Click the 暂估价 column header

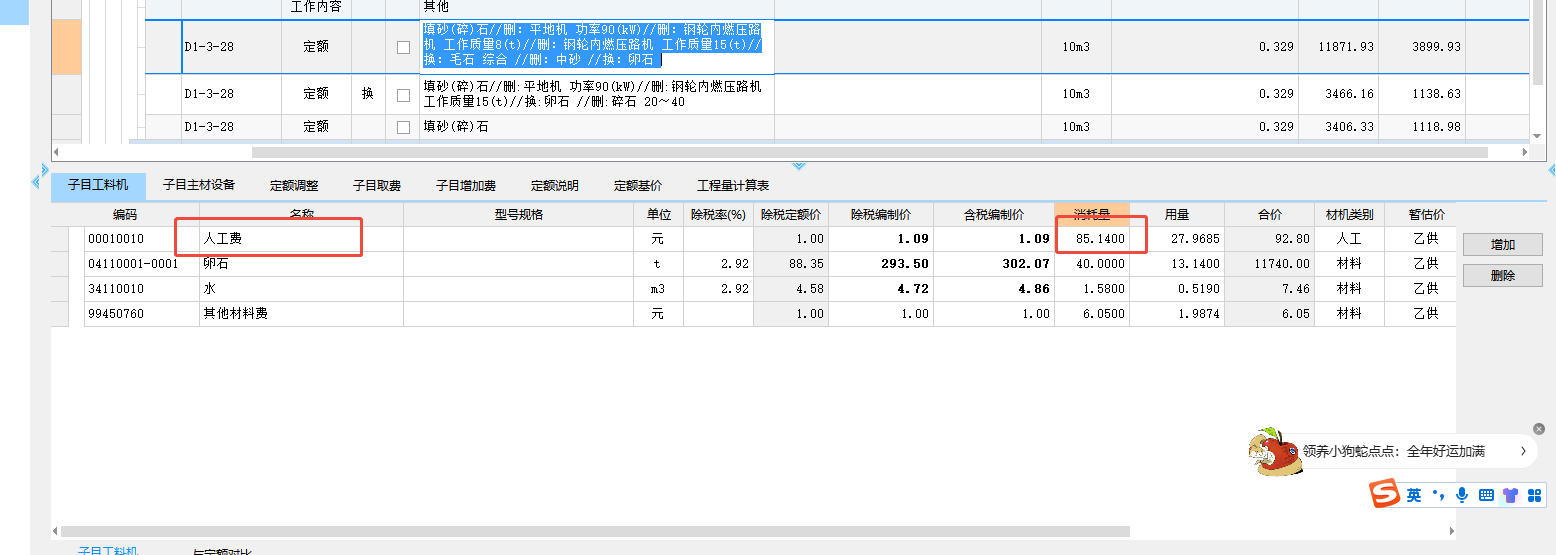tap(1426, 215)
